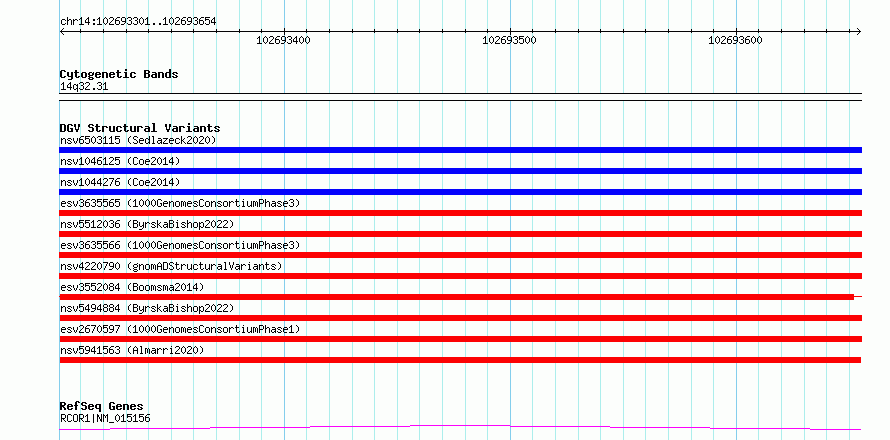Select the nsv1046125 (Coe2014) variant bar
This screenshot has height=440, width=890.
460,171
